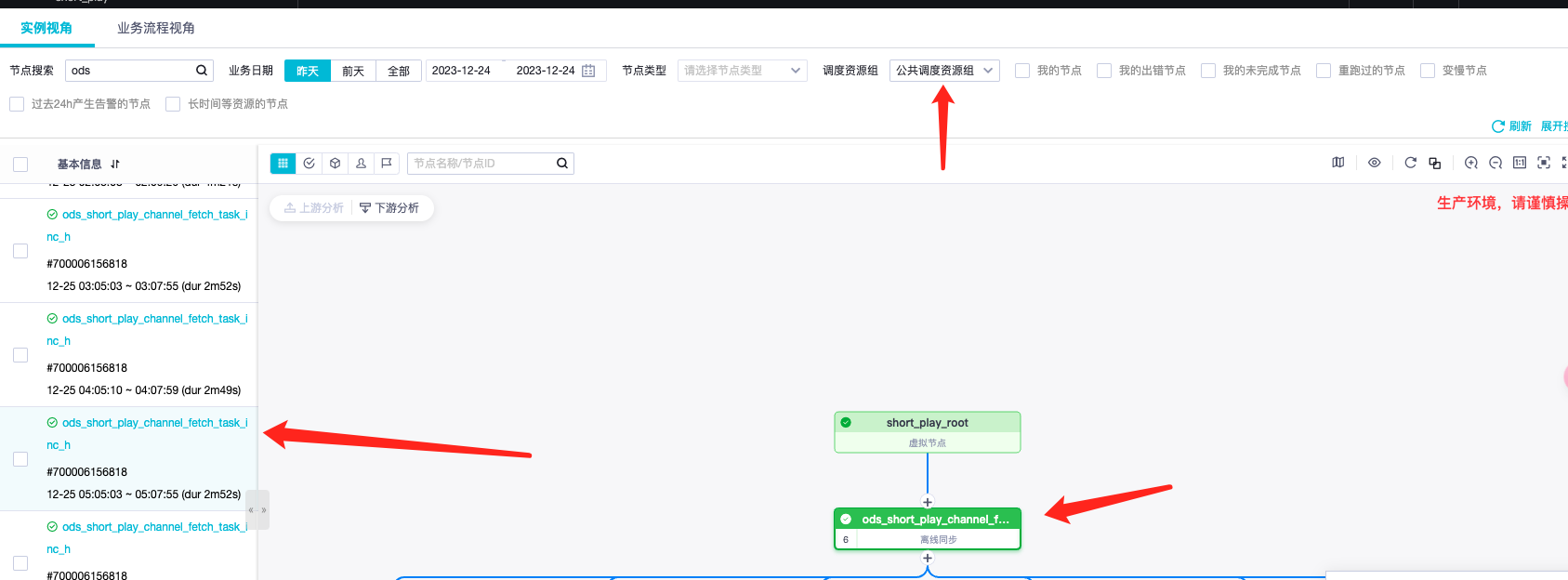The image size is (1568, 580).
Task: Click the person owner icon in the DAG toolbar
Action: (x=362, y=164)
